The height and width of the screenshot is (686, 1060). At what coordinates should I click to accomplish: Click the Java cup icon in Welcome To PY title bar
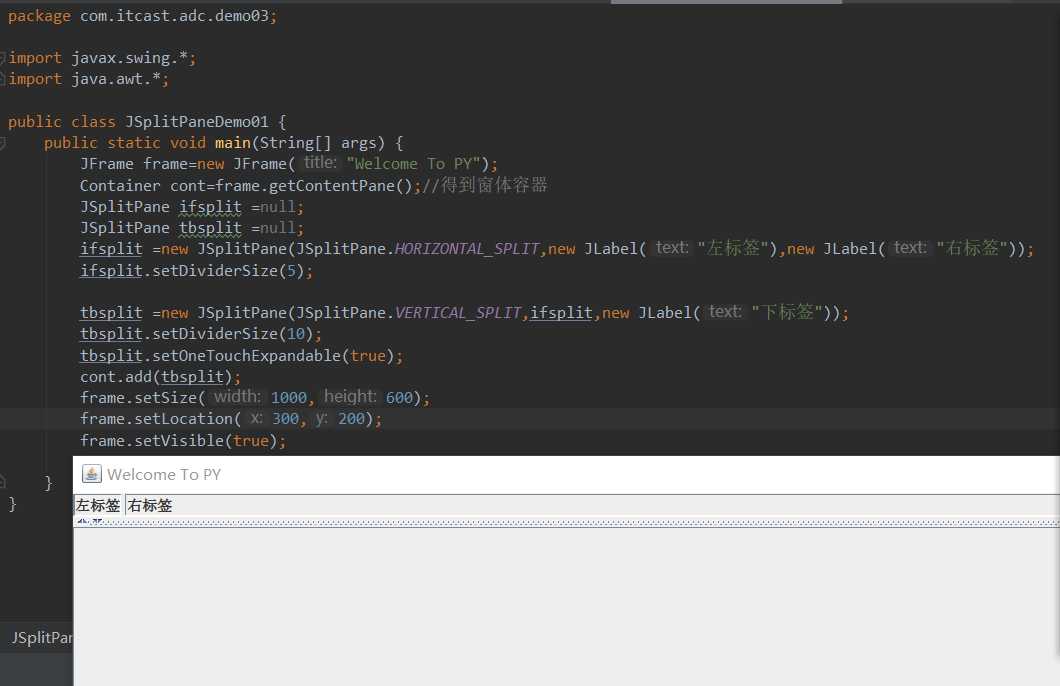tap(91, 474)
